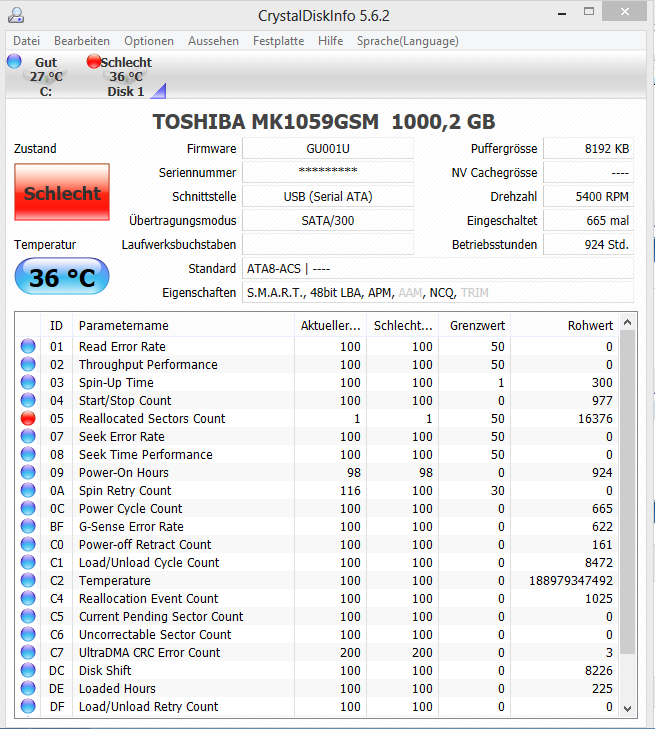
Task: Click the status orb of Spin-Up Time
Action: (28, 382)
